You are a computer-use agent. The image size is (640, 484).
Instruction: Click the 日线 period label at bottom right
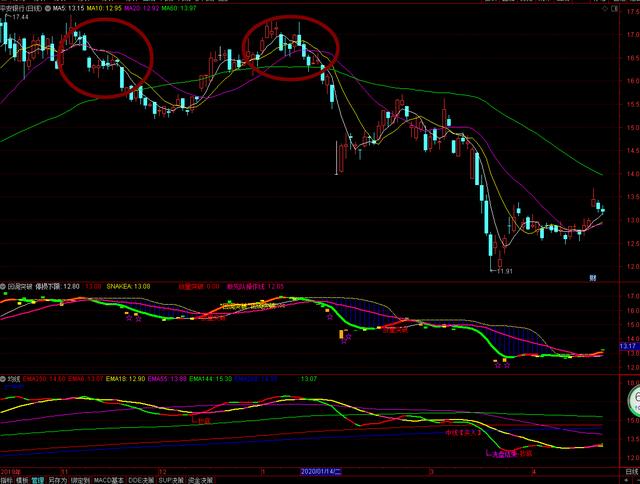coord(631,471)
